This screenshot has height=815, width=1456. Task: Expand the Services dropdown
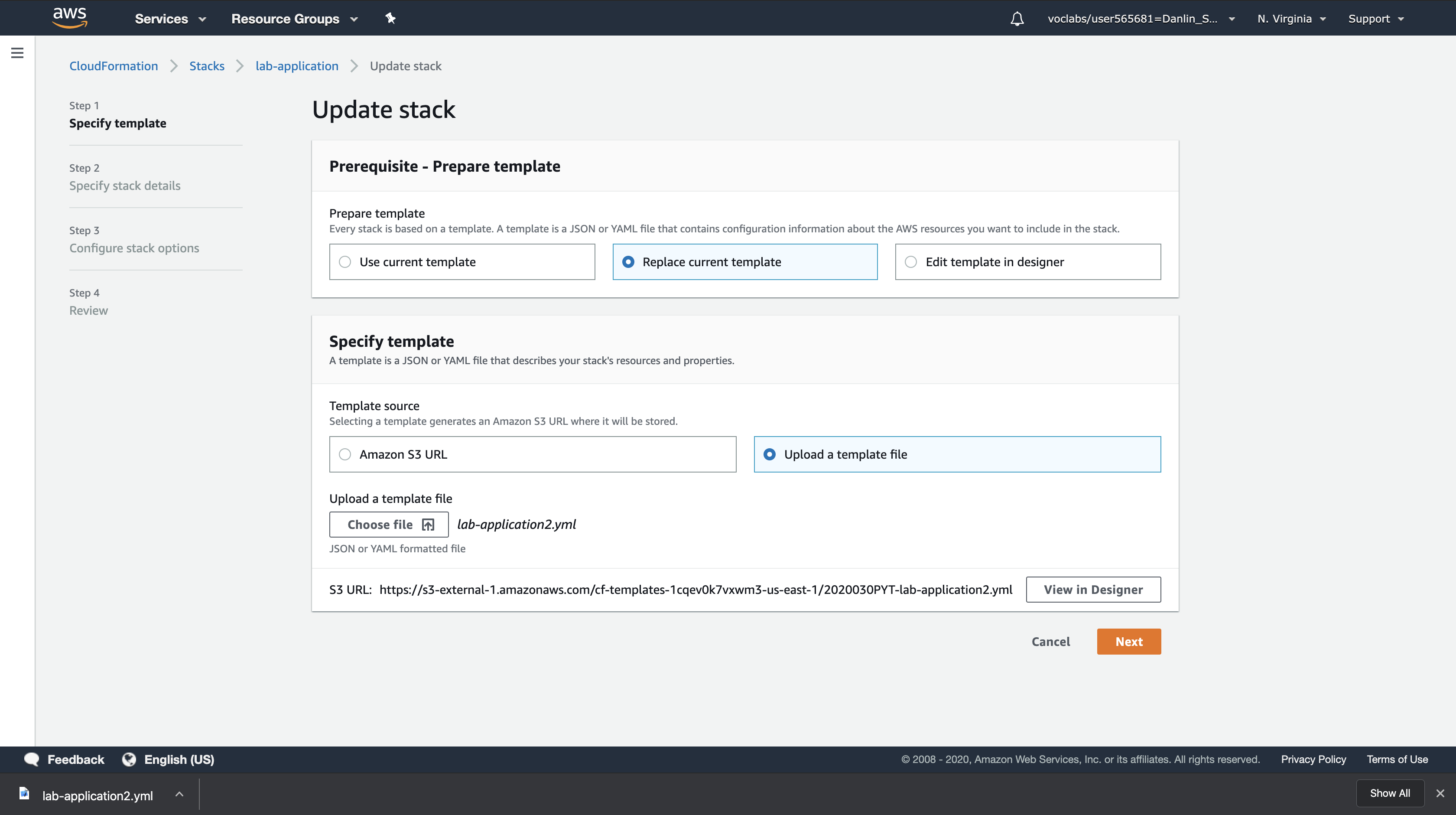pyautogui.click(x=170, y=19)
